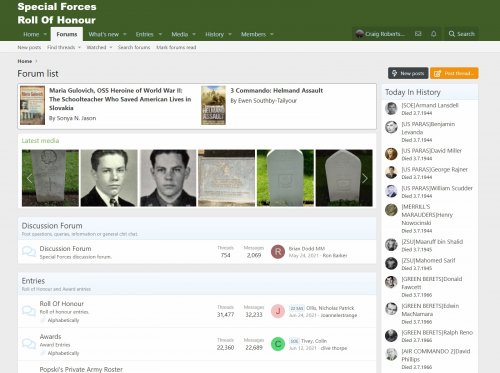Click the Discussion Forum speech bubble icon
The image size is (500, 373).
tap(29, 252)
